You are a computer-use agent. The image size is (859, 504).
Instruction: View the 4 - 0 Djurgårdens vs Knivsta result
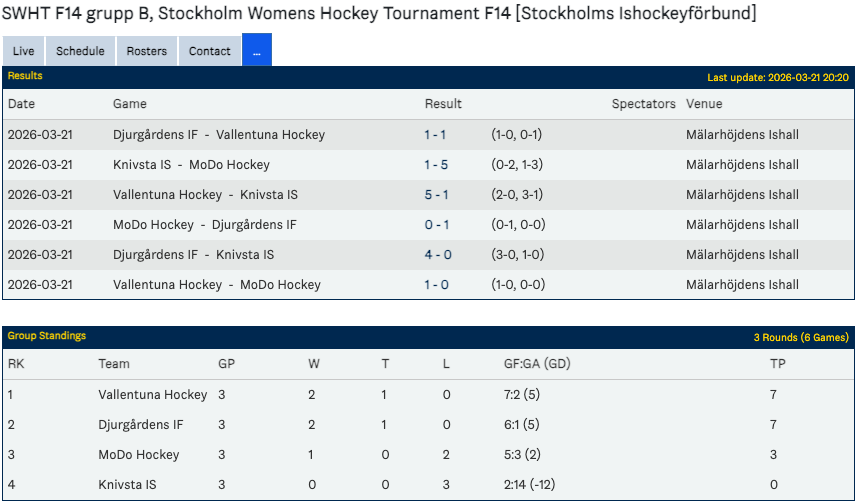pos(437,255)
